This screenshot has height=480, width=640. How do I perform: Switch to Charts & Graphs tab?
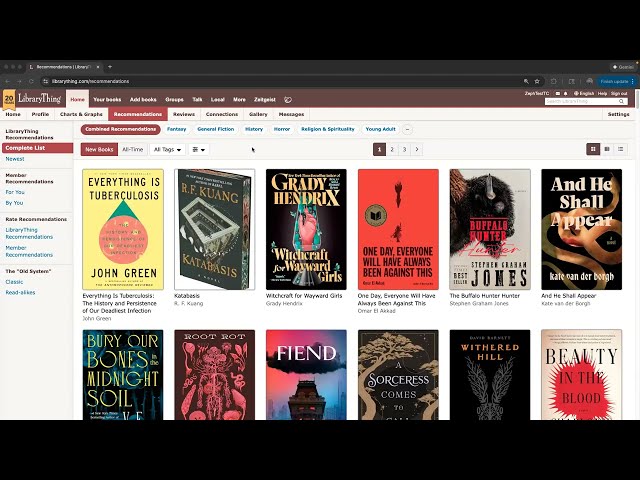(x=81, y=114)
